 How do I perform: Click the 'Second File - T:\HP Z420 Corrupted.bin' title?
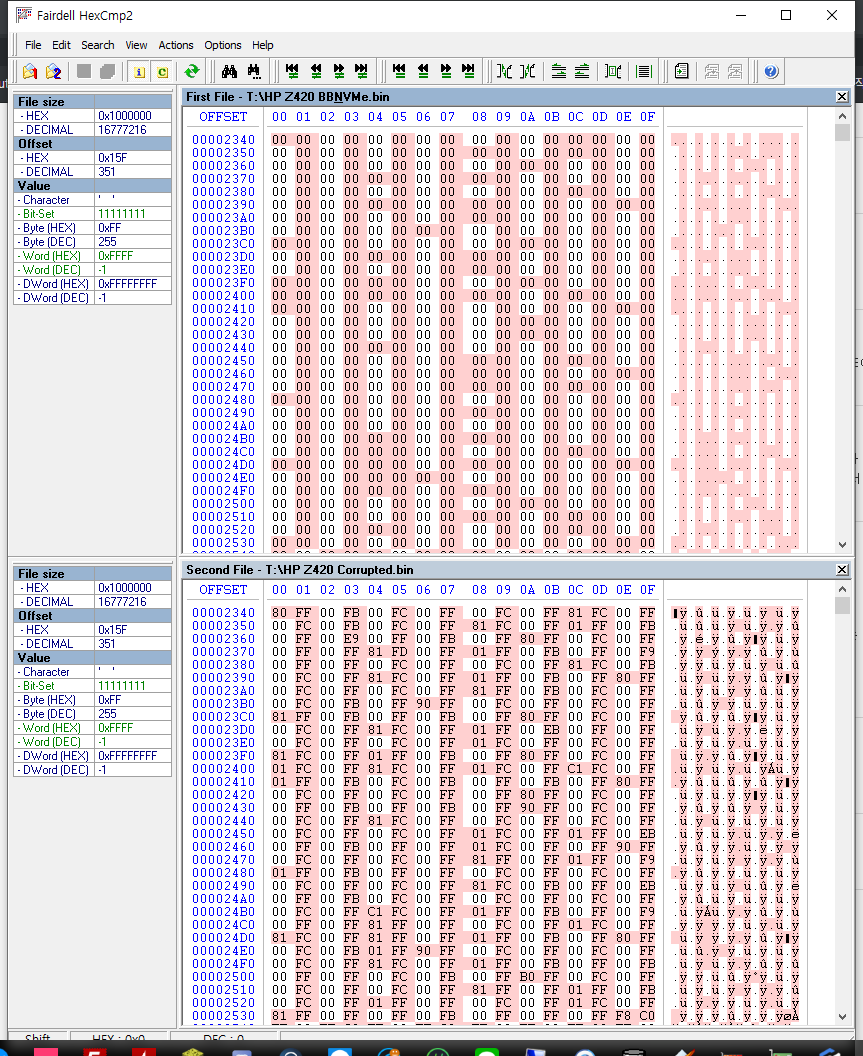pyautogui.click(x=300, y=570)
